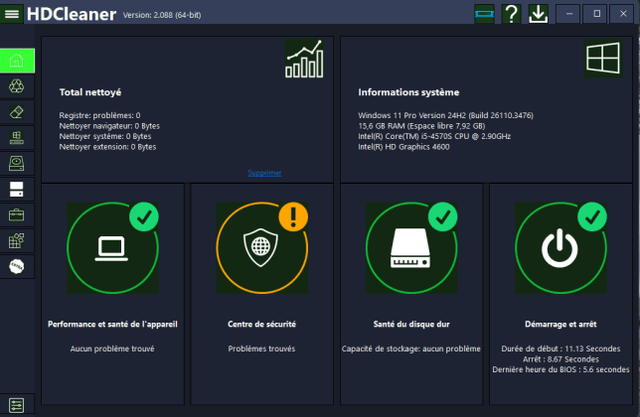Open the Centre de sécurité tile
Screen dimensions: 640x417
click(x=261, y=247)
